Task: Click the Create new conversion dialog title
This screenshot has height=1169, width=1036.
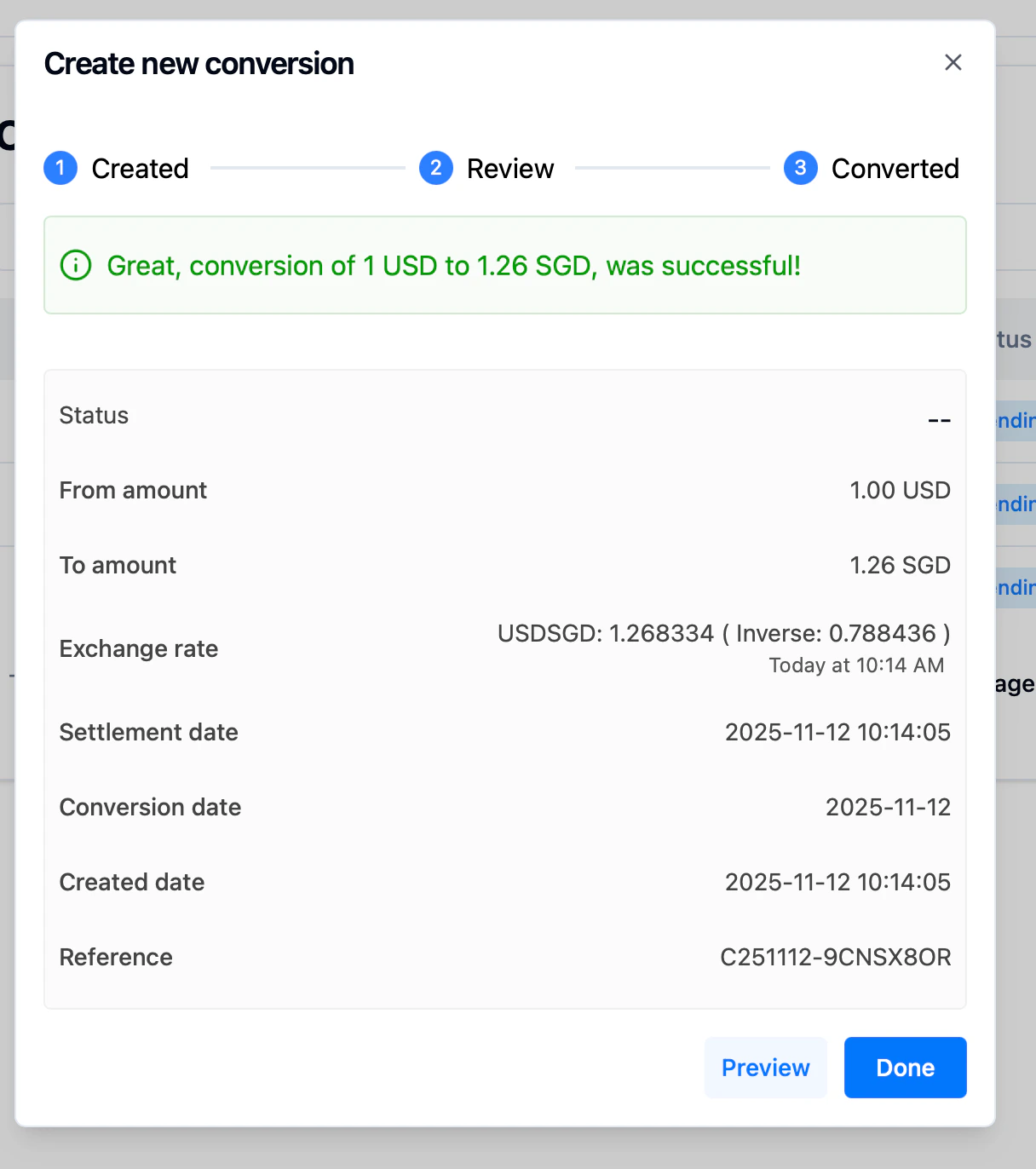Action: coord(199,63)
